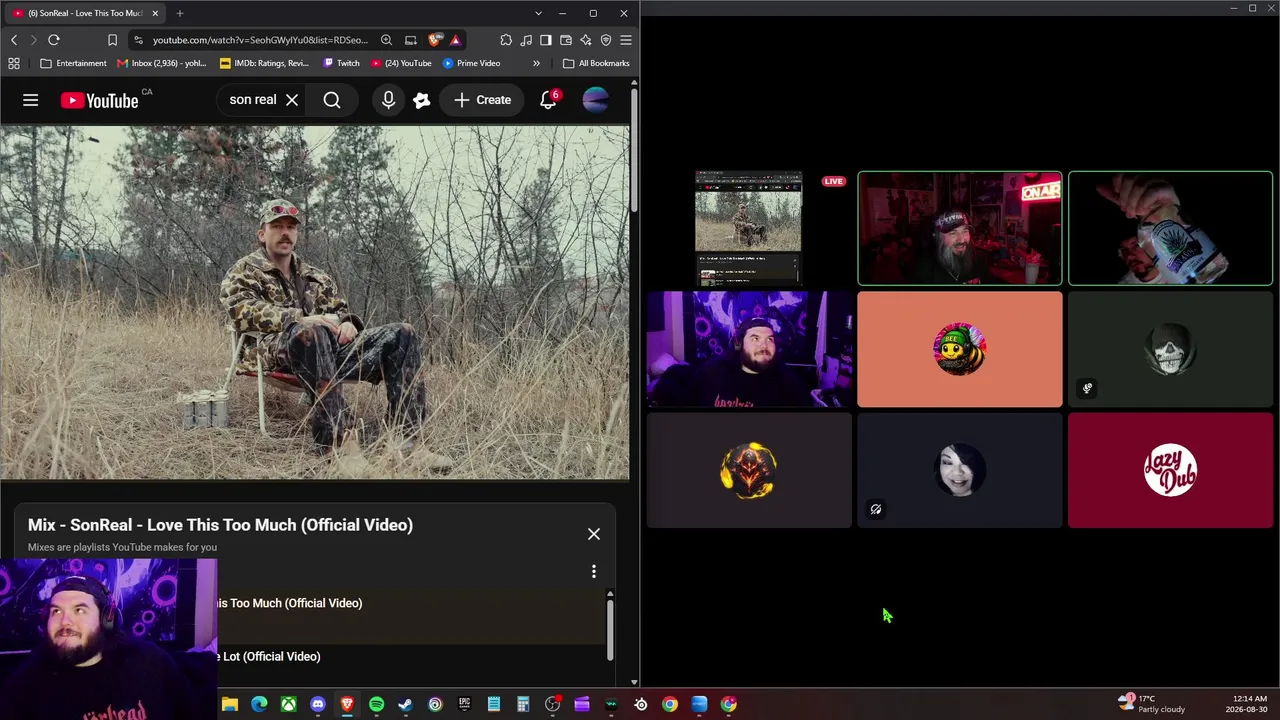Open the Entertainment bookmarks folder
Image resolution: width=1280 pixels, height=720 pixels.
click(x=73, y=63)
